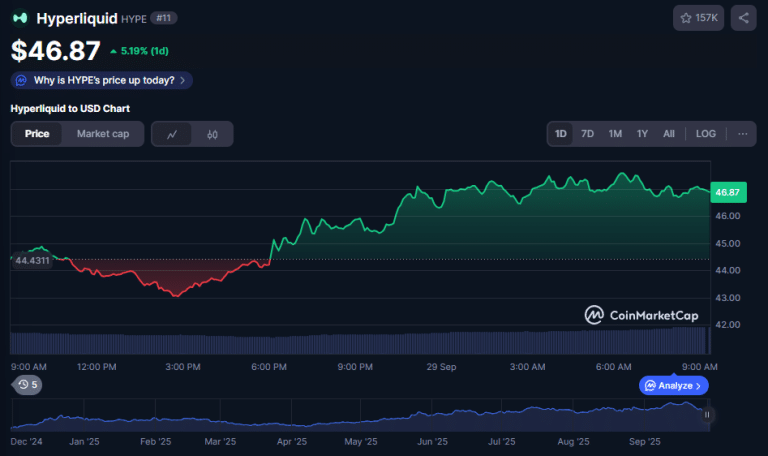Click the #11 rank badge

click(164, 18)
